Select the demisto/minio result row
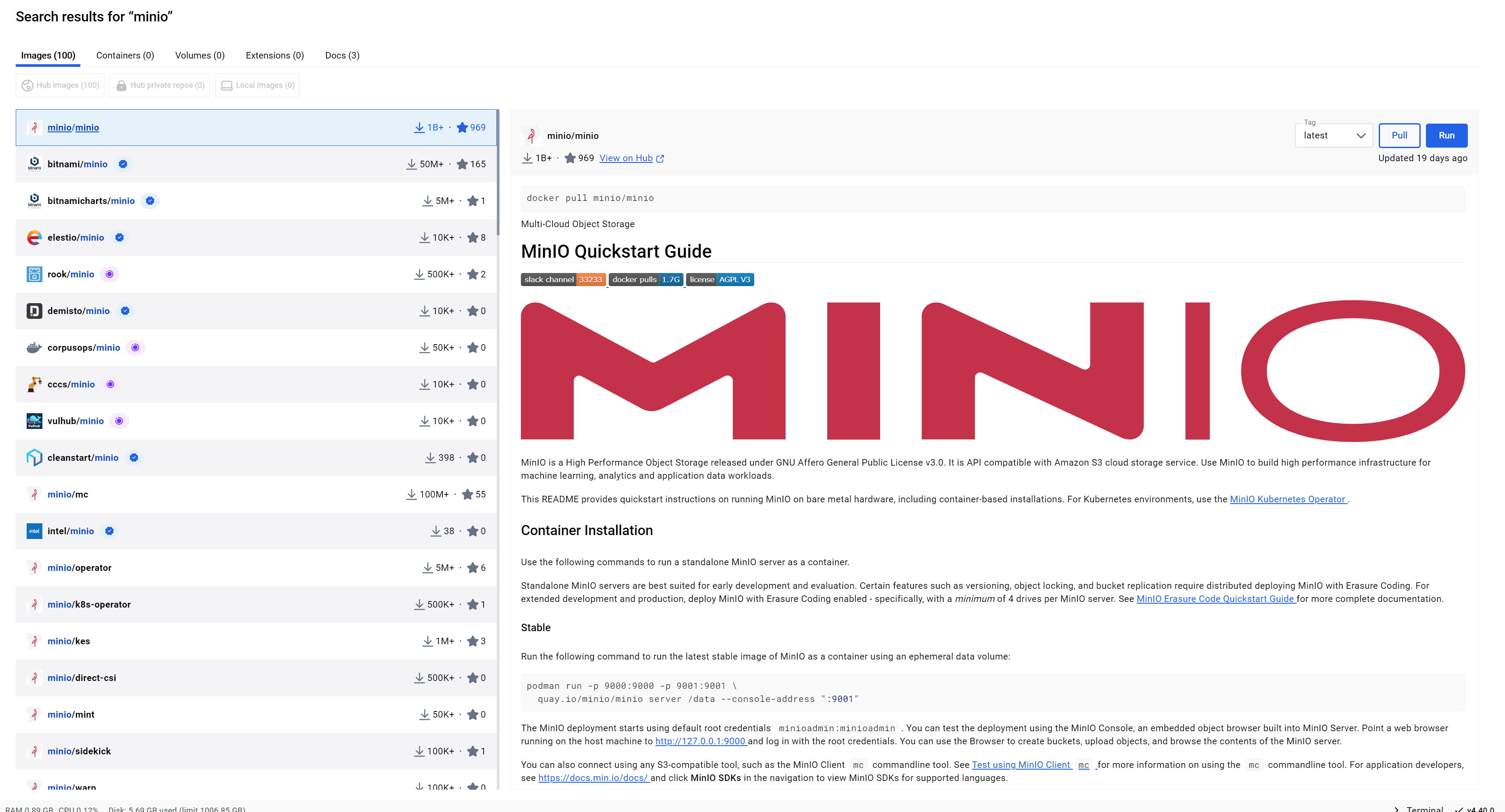The image size is (1505, 812). 256,311
